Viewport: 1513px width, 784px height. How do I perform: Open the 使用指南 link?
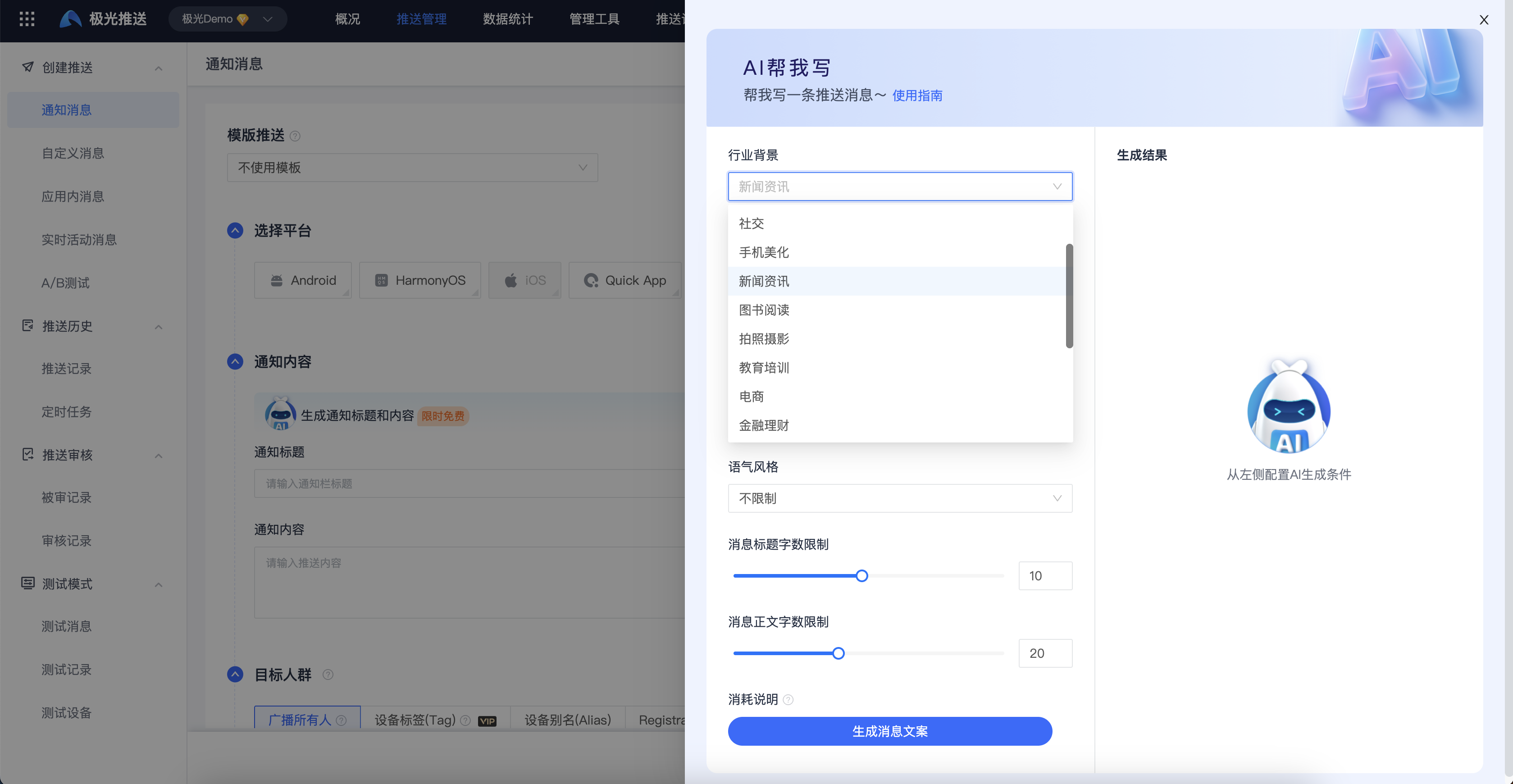[917, 95]
